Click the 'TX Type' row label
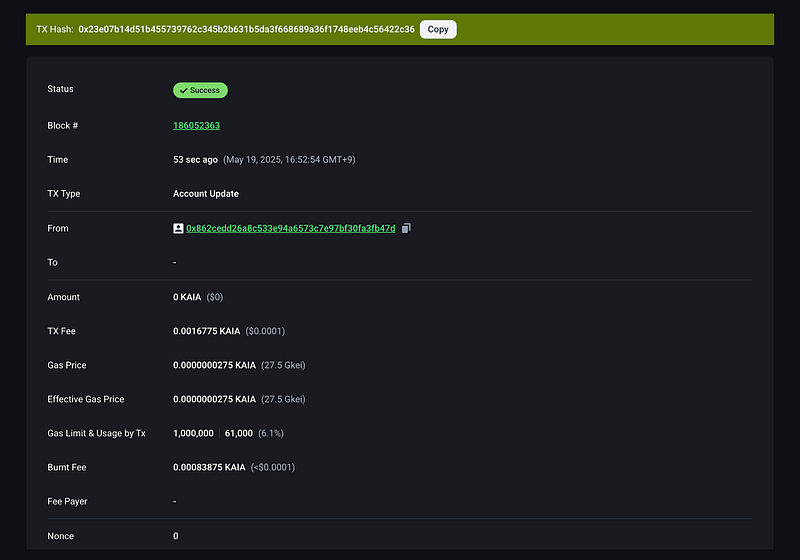The width and height of the screenshot is (800, 560). click(x=64, y=194)
